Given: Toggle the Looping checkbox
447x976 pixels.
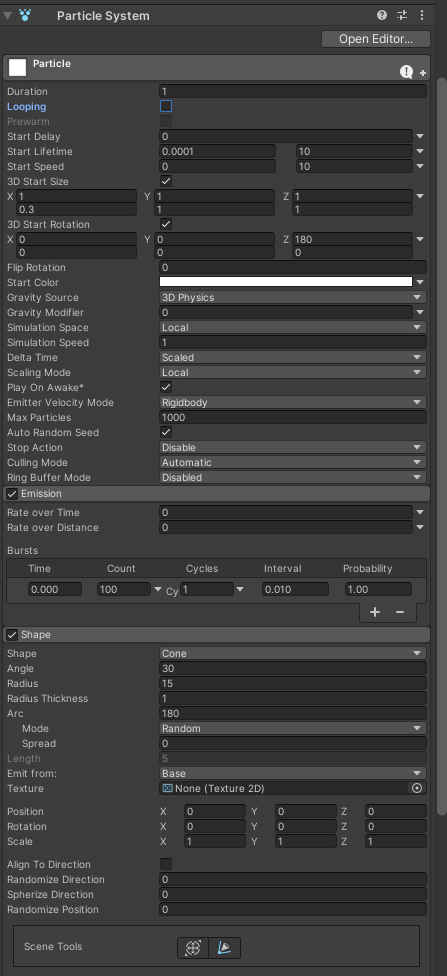Looking at the screenshot, I should pyautogui.click(x=166, y=106).
